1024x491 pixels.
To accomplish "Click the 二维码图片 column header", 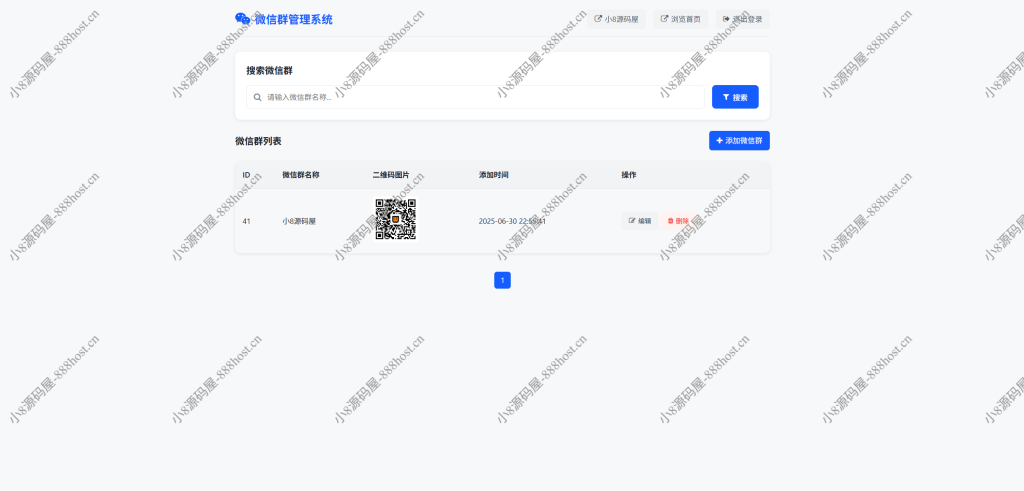I will point(391,175).
